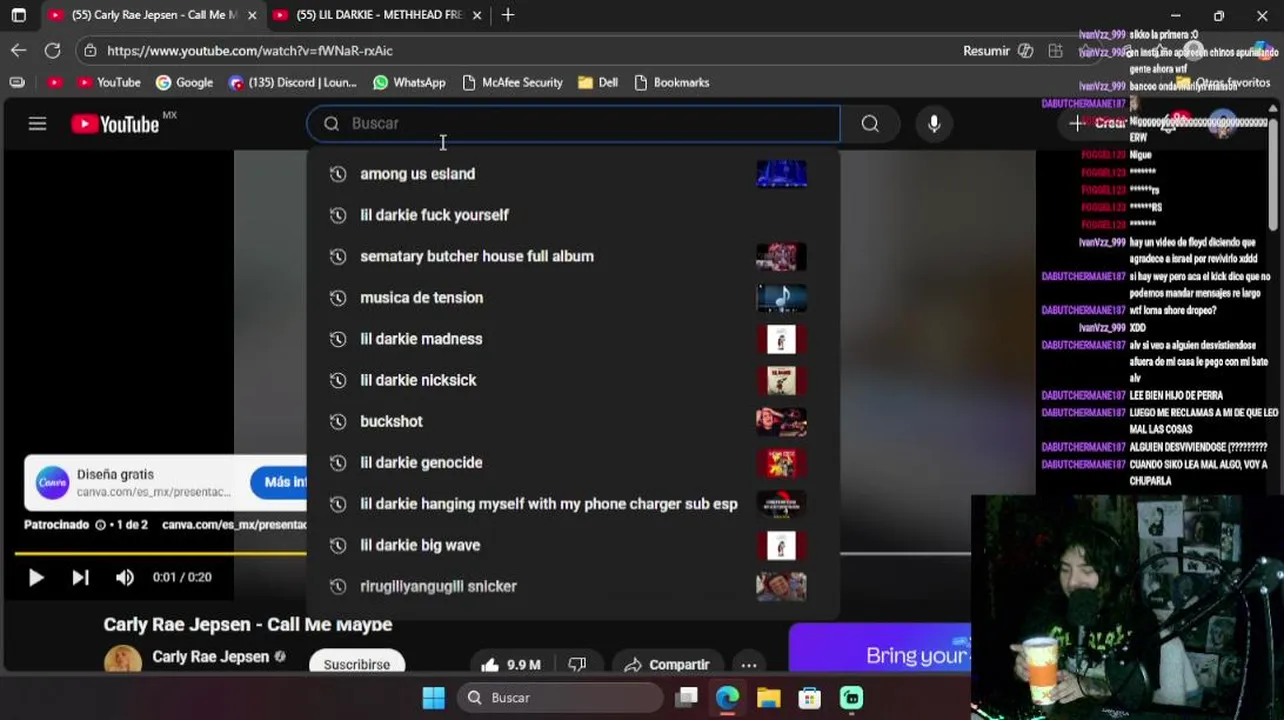Open the McAfee Security bookmark

click(512, 82)
